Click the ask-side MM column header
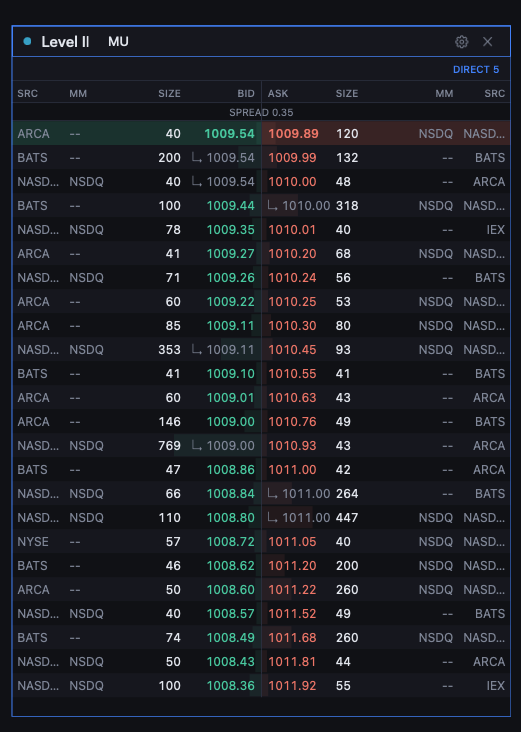521x732 pixels. [x=444, y=93]
